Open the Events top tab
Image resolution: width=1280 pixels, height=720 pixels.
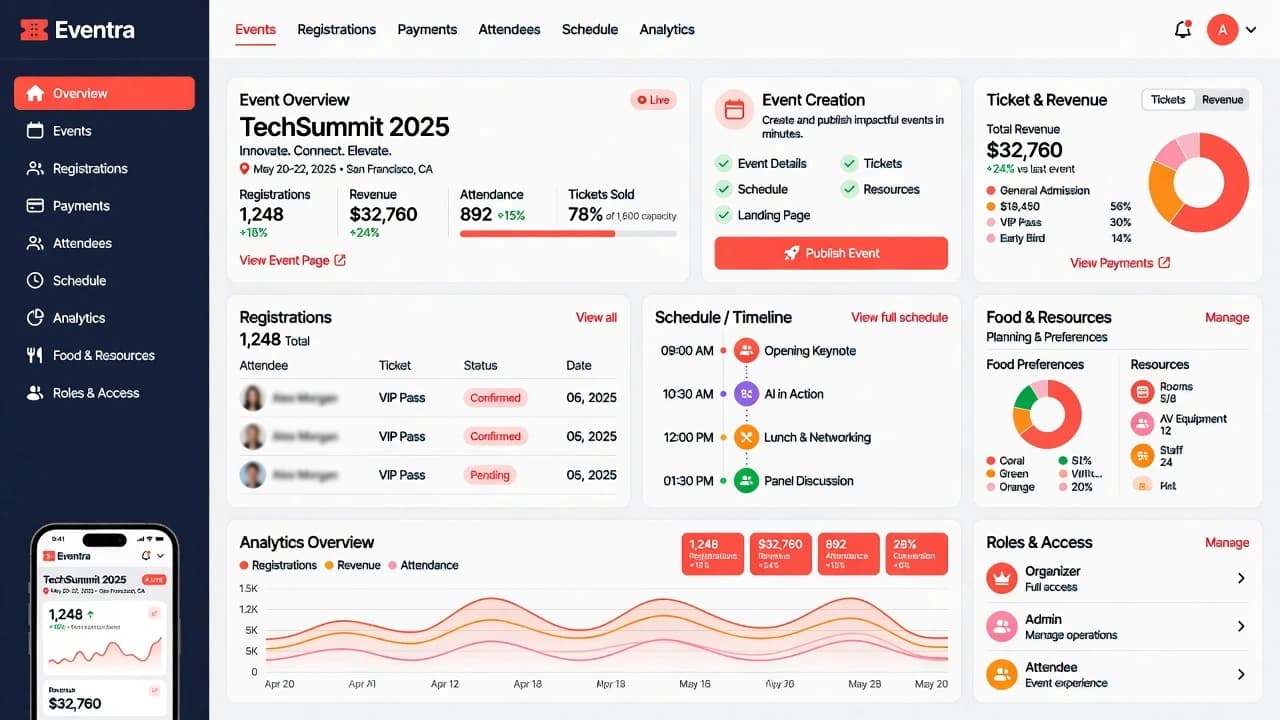click(x=255, y=29)
